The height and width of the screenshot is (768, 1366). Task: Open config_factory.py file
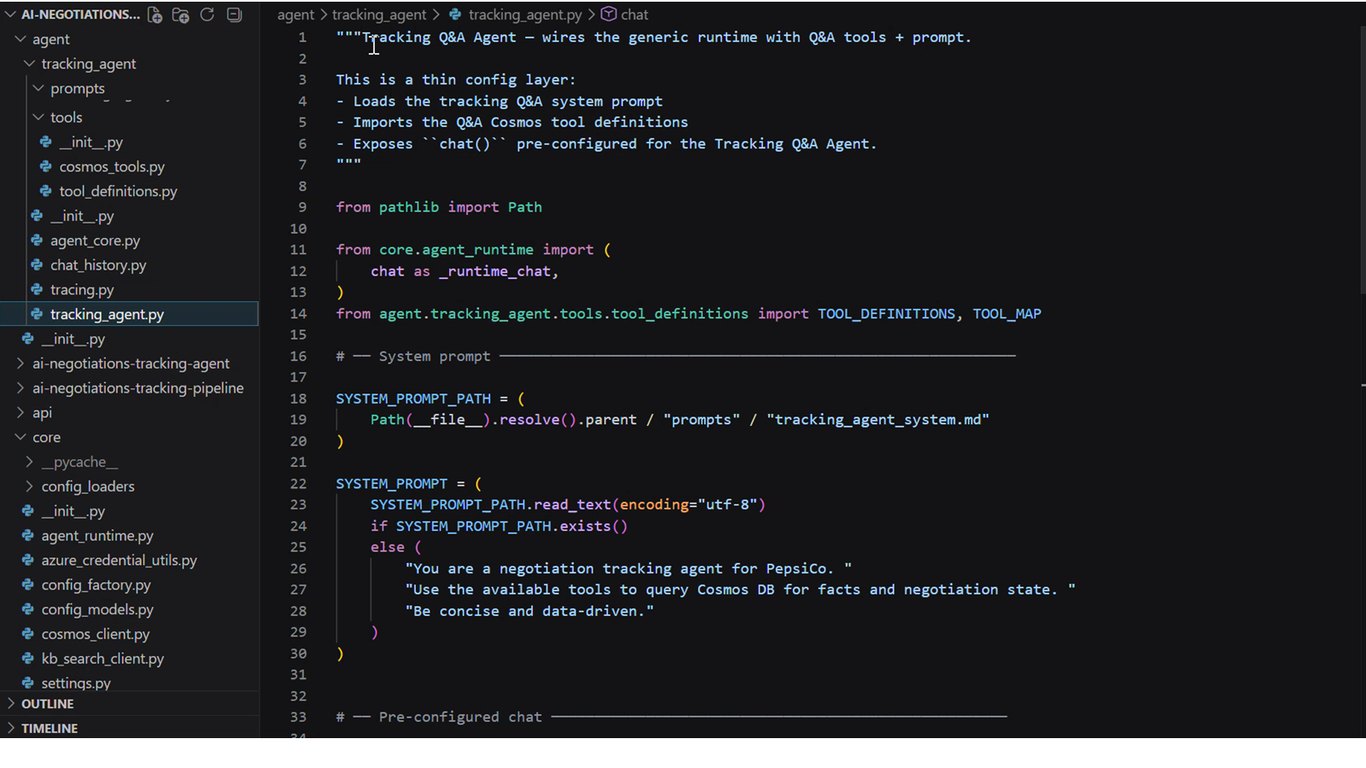point(96,585)
